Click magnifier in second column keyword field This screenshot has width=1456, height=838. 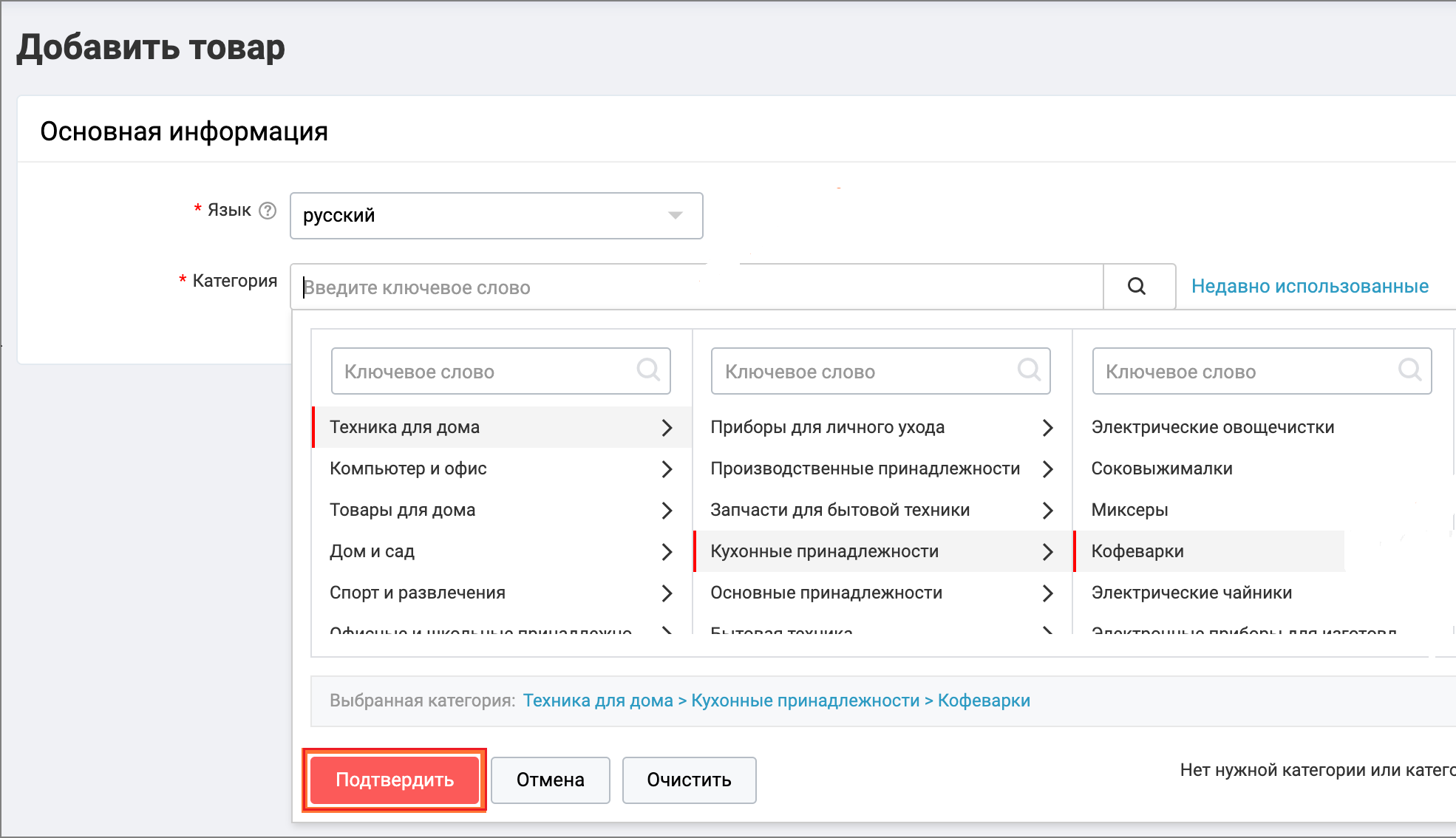tap(1029, 369)
